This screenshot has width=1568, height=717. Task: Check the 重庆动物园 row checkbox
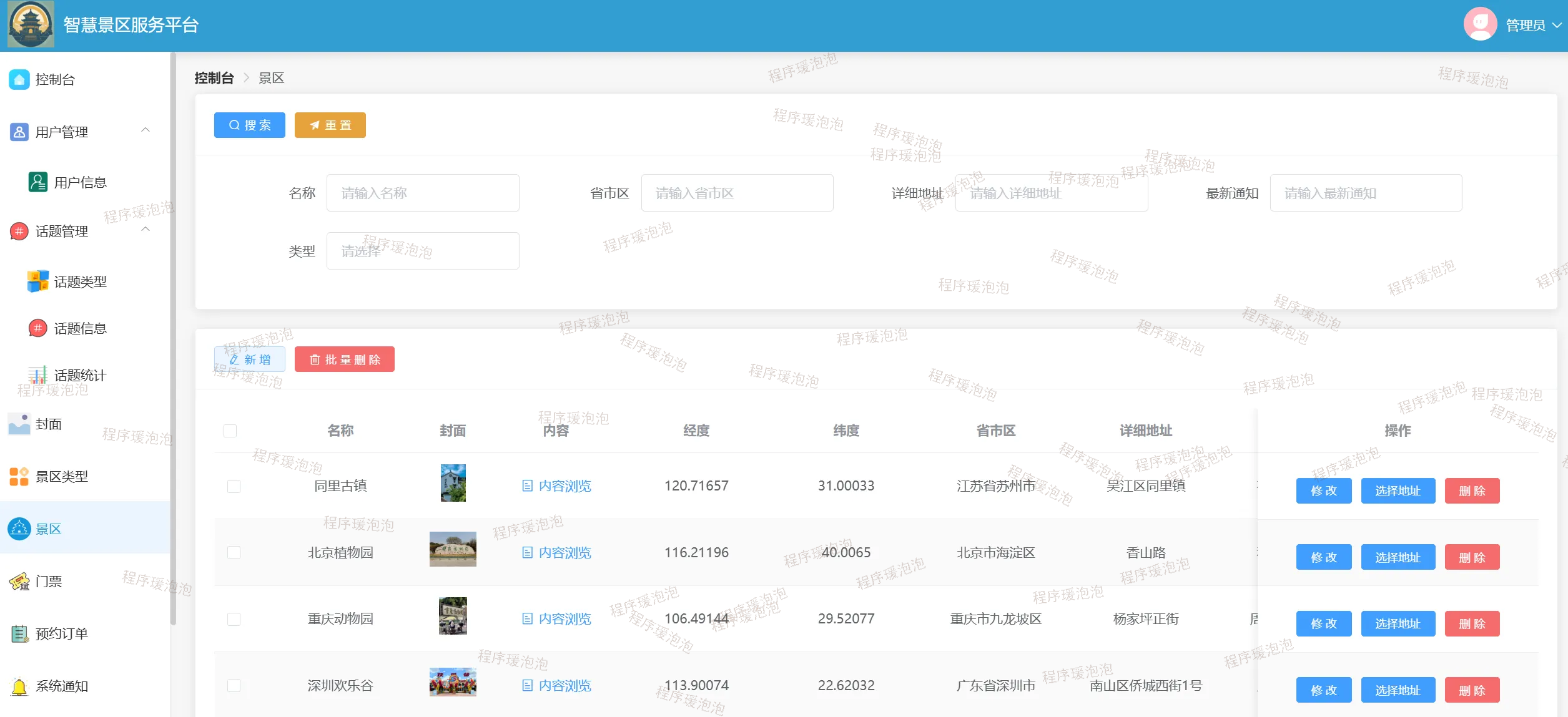coord(234,619)
